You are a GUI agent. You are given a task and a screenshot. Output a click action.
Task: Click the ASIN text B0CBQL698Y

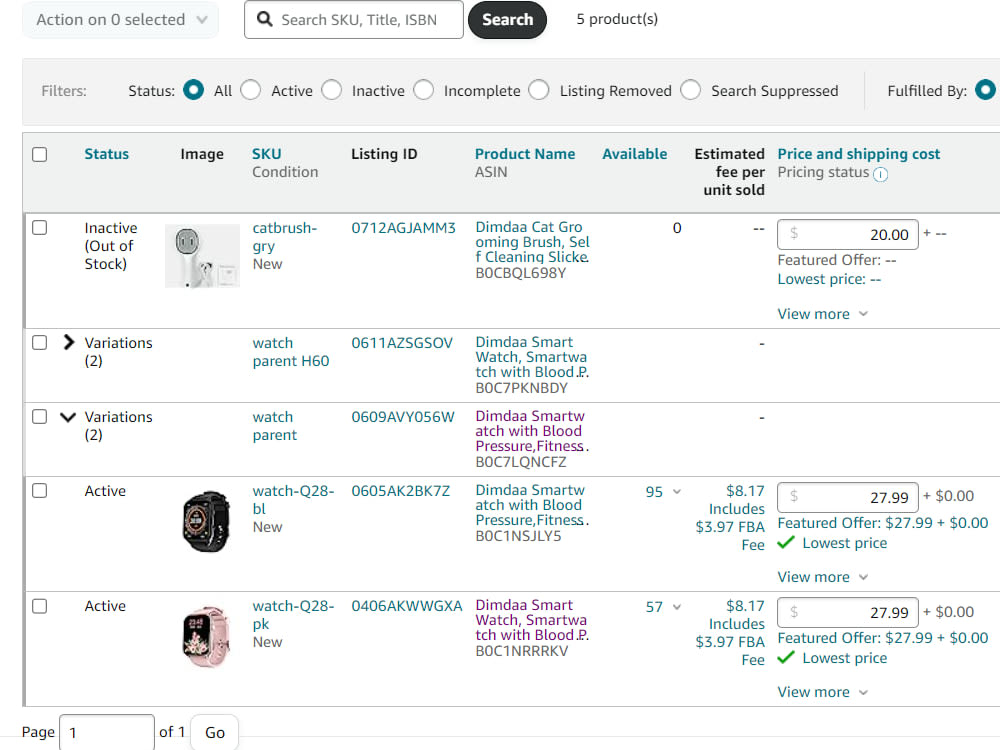520,273
